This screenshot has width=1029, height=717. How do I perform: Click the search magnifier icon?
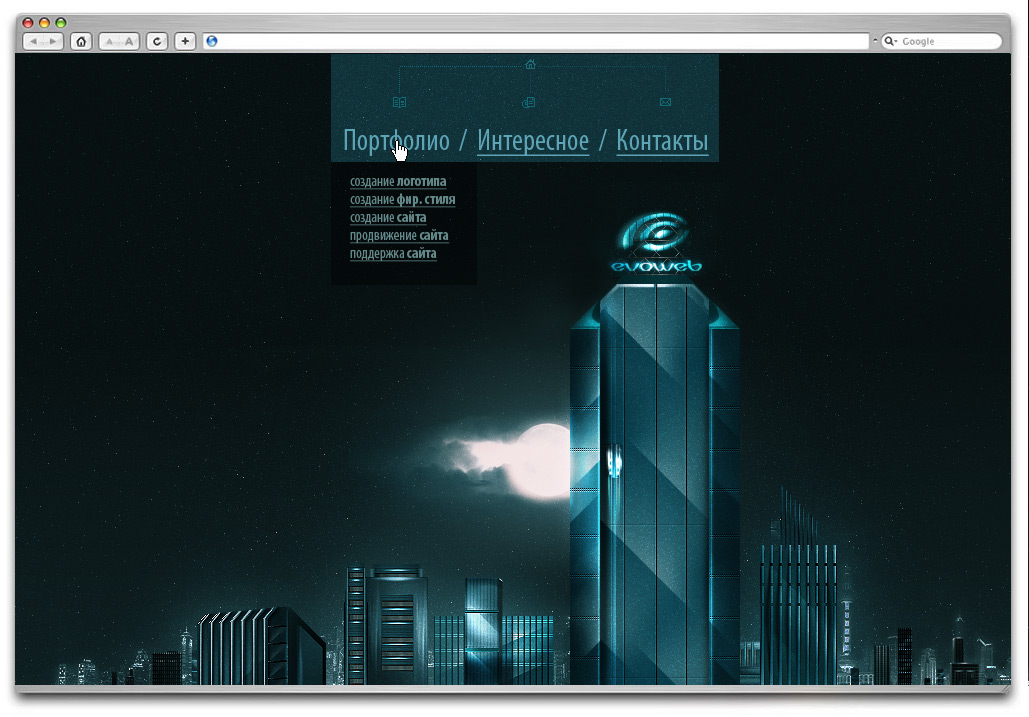tap(890, 41)
